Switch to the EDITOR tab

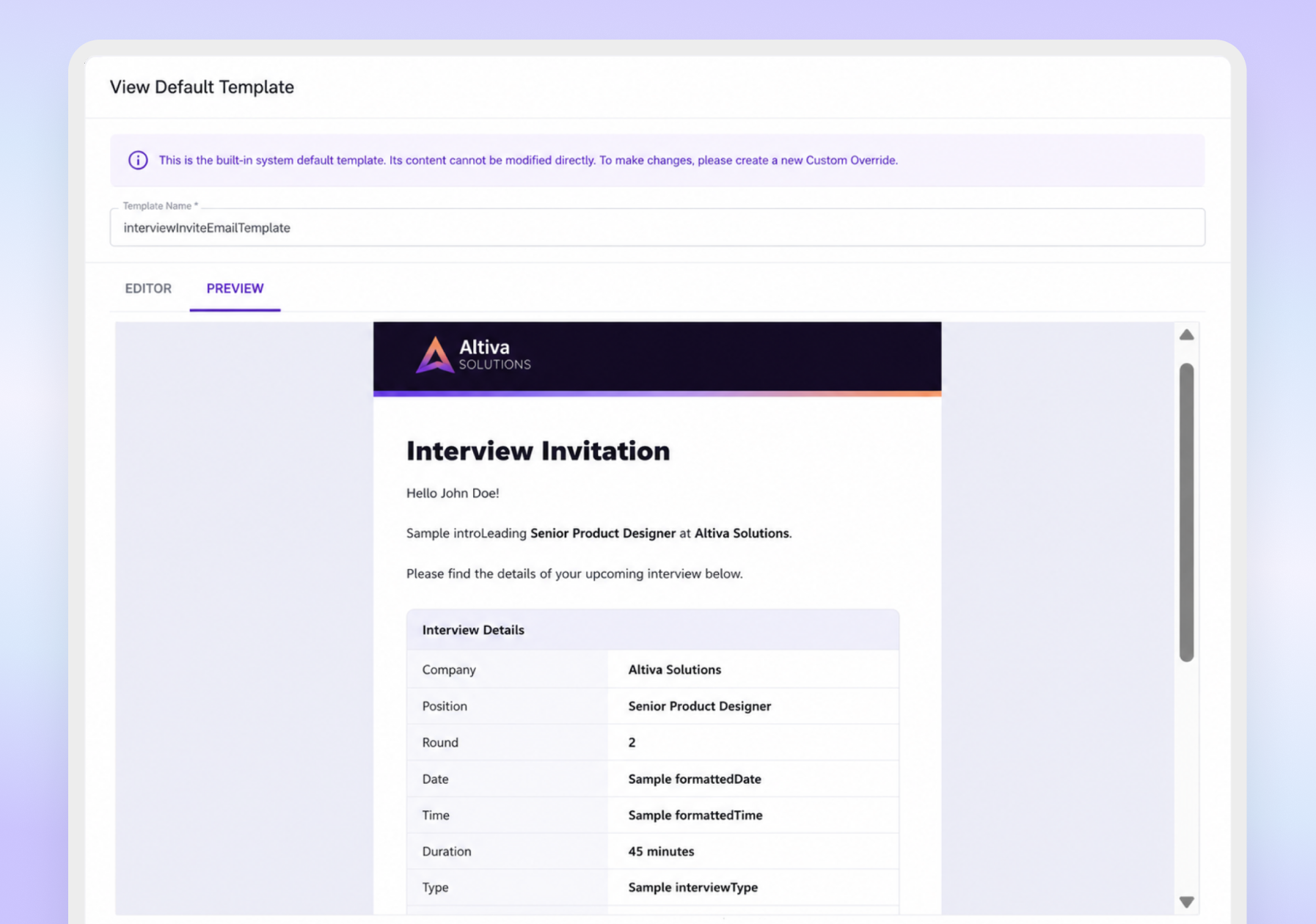(148, 288)
